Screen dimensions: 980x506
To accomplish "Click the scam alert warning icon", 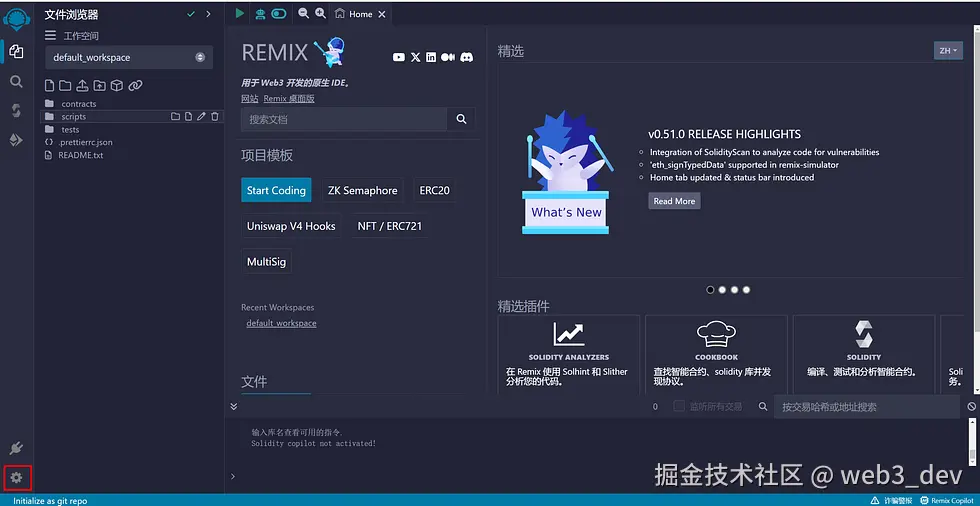I will click(x=875, y=500).
